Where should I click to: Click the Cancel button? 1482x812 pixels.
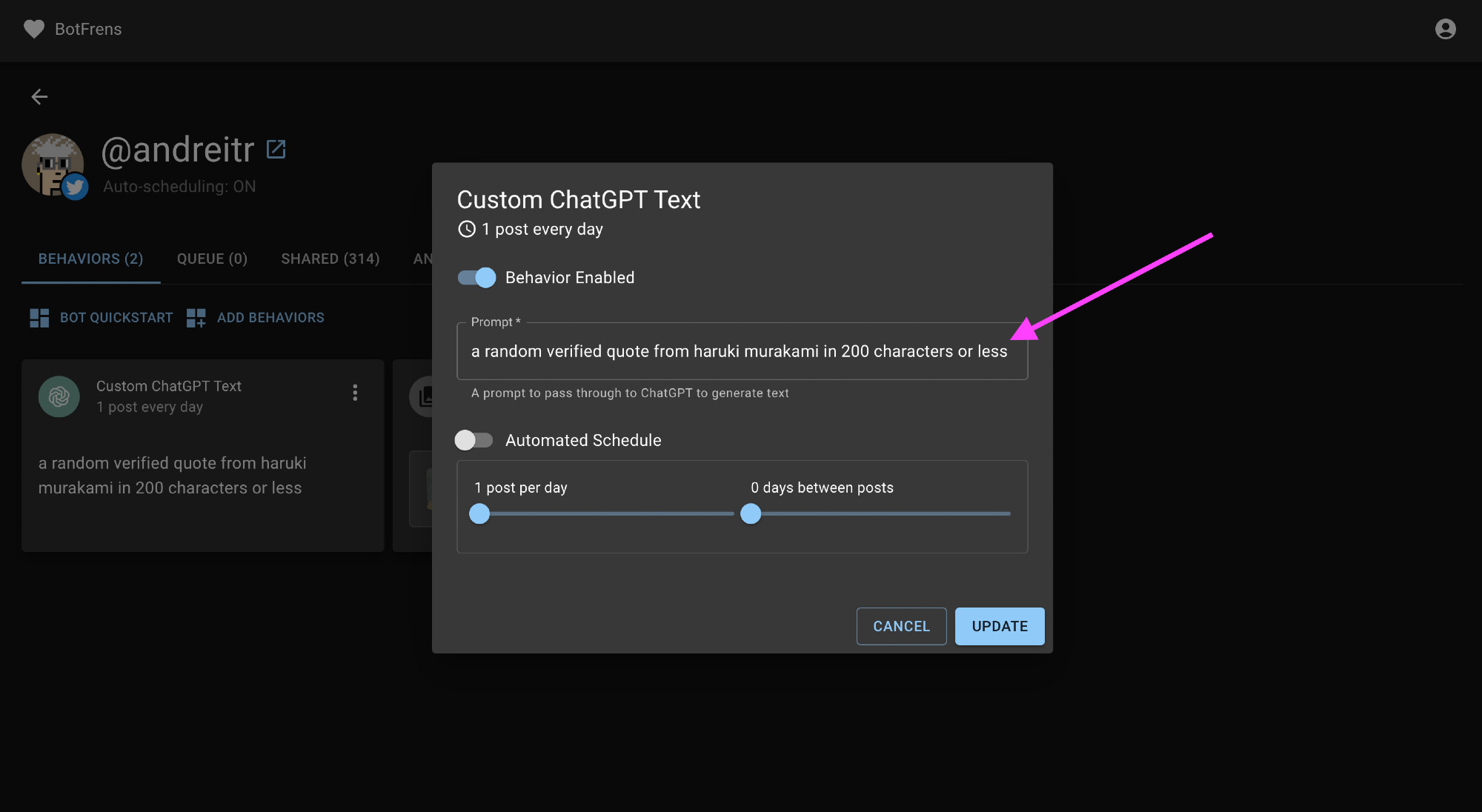tap(901, 626)
